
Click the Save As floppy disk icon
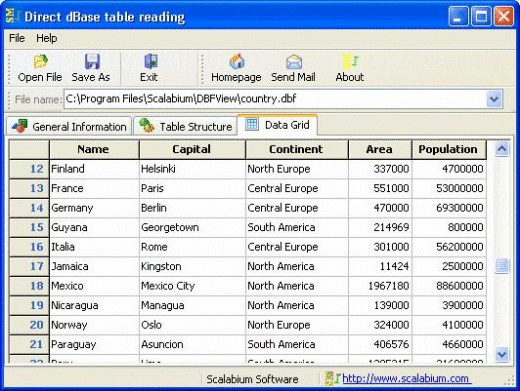(x=92, y=61)
